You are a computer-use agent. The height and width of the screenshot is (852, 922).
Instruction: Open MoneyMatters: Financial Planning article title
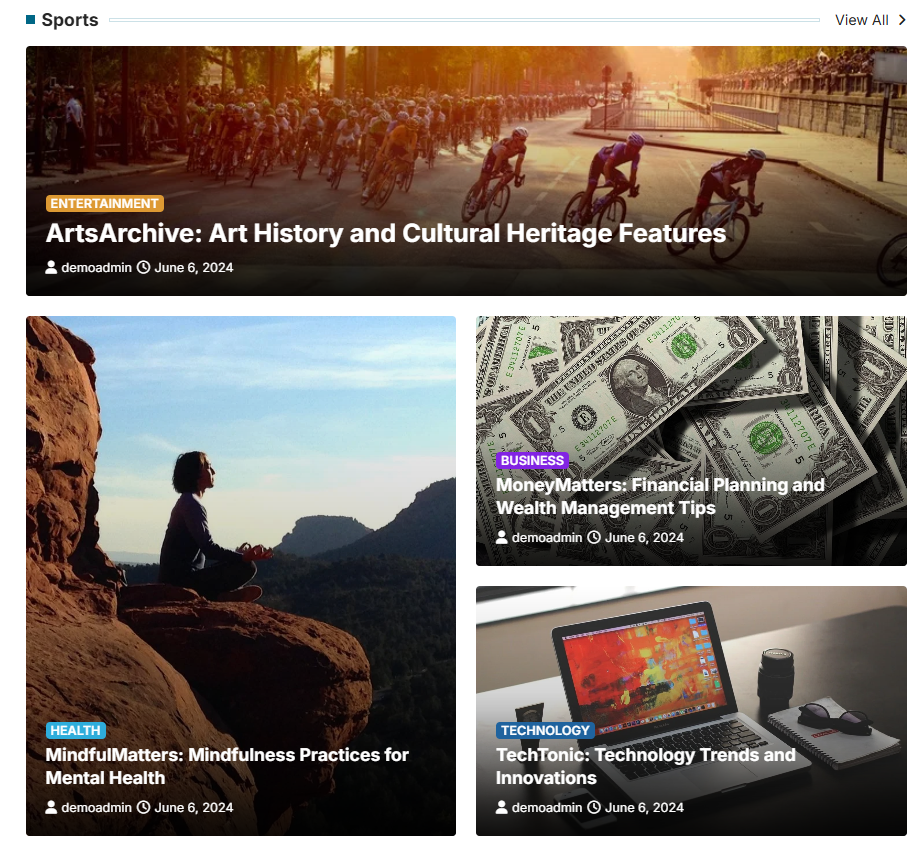pyautogui.click(x=660, y=496)
